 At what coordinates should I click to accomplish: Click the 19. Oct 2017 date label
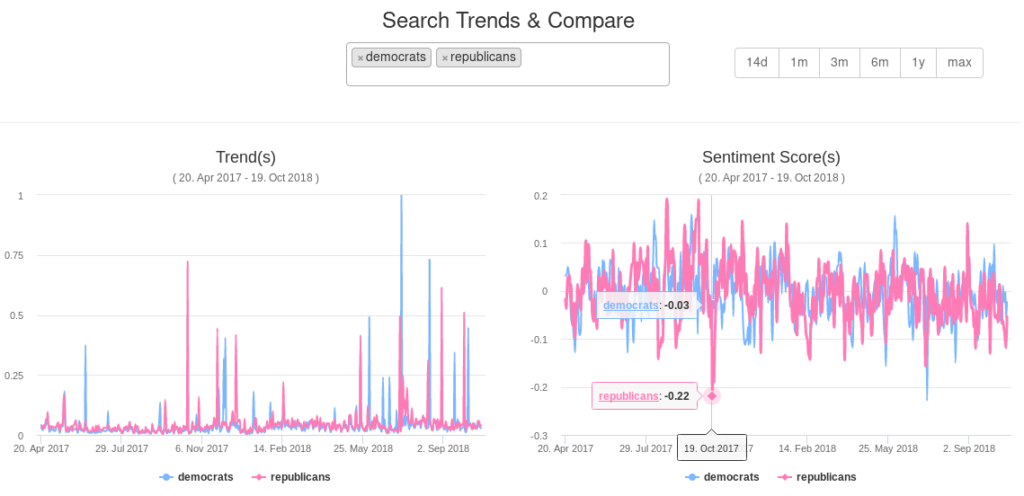tap(711, 448)
